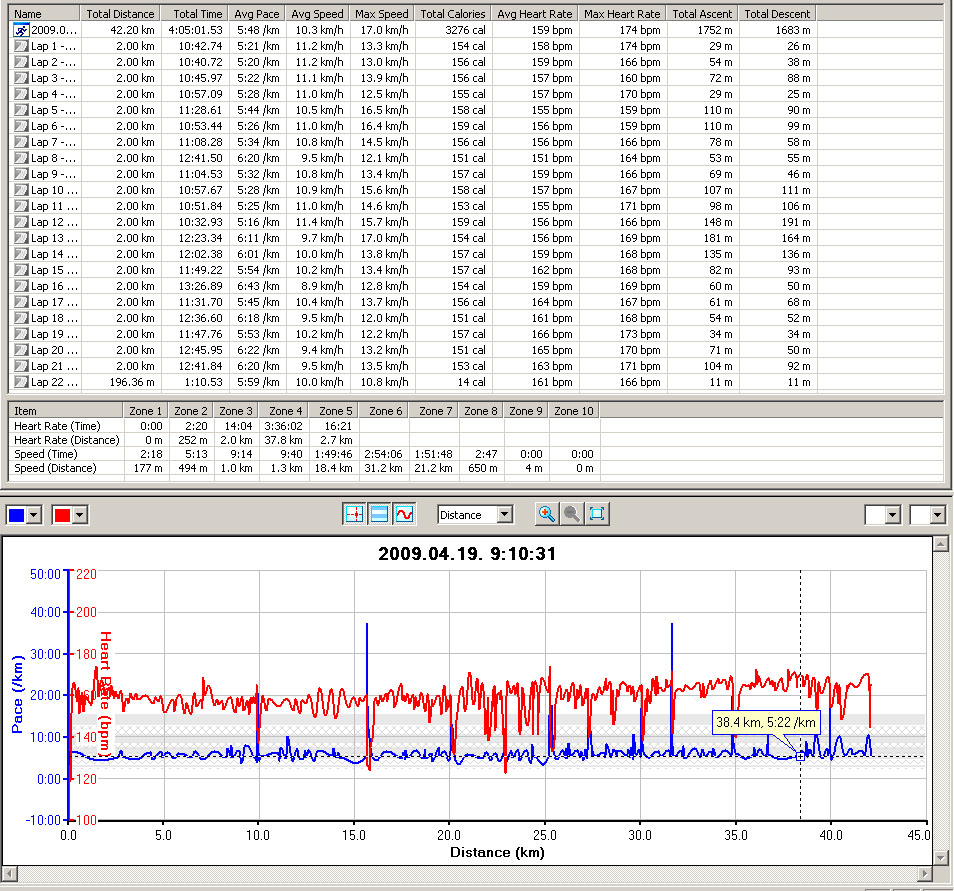Toggle the red curve smoothing button
The height and width of the screenshot is (891, 954).
pyautogui.click(x=404, y=514)
